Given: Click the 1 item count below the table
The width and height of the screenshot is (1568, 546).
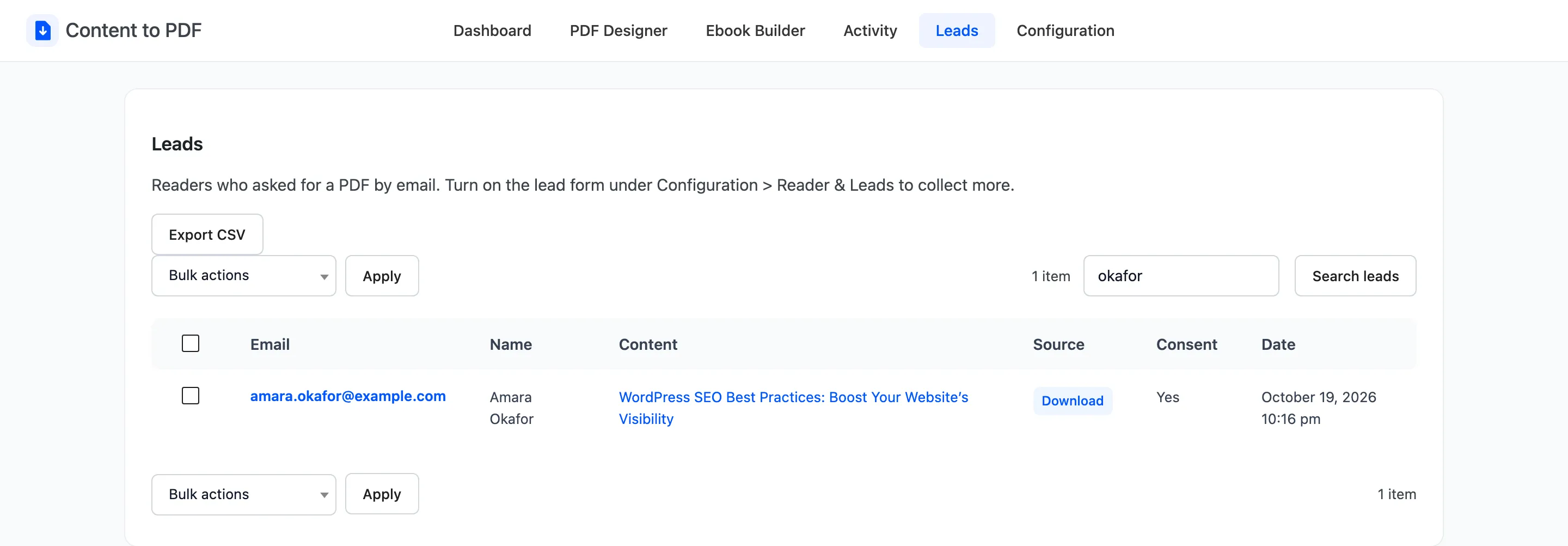Looking at the screenshot, I should click(x=1396, y=494).
